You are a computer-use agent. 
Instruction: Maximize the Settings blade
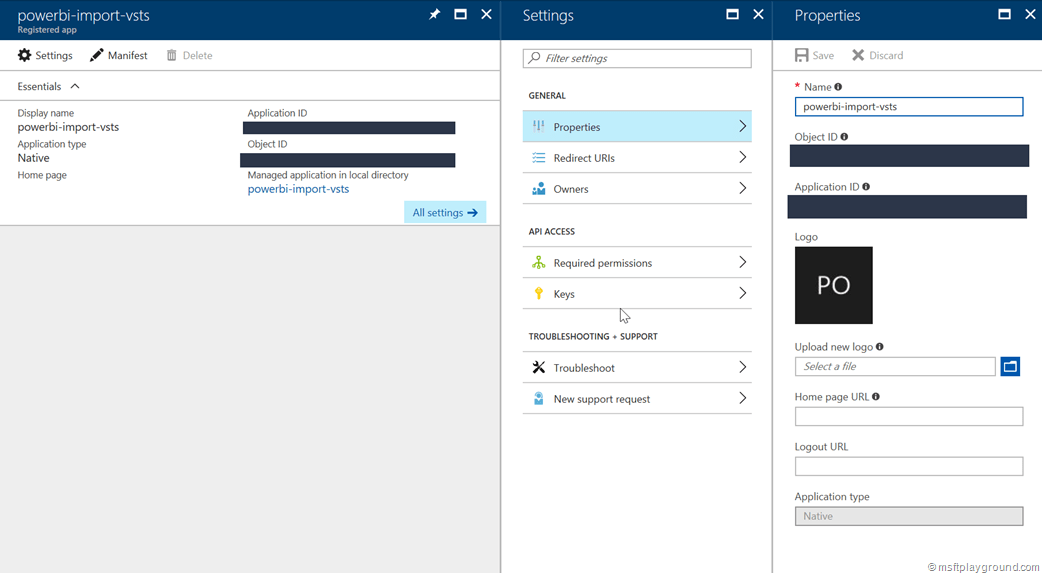[732, 15]
